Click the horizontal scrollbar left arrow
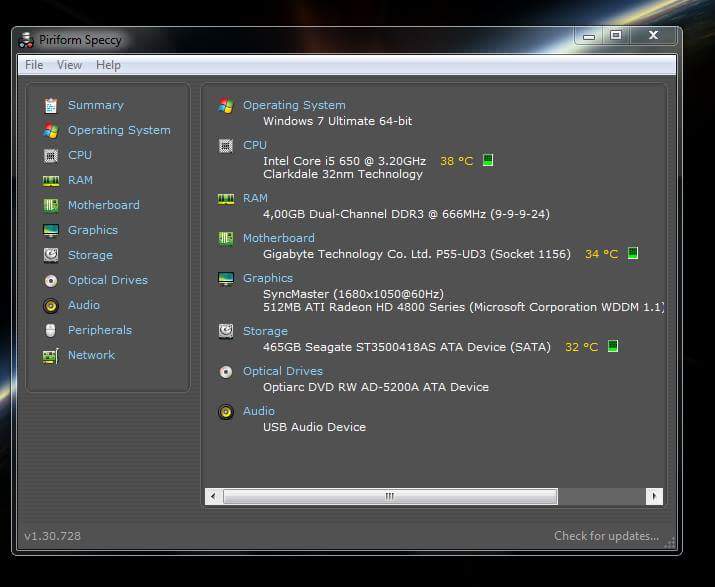 point(213,496)
